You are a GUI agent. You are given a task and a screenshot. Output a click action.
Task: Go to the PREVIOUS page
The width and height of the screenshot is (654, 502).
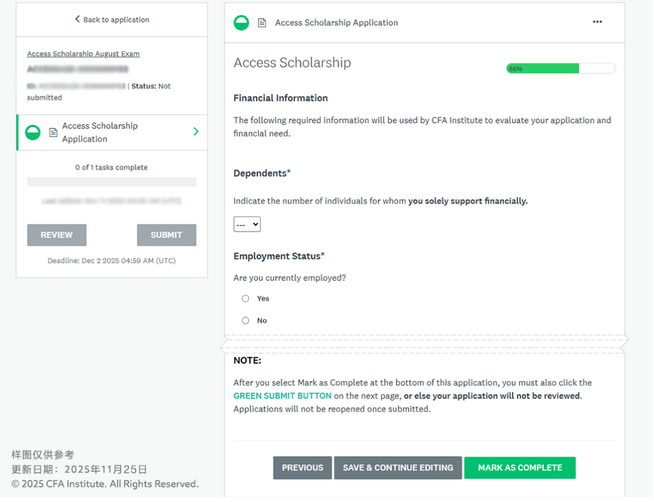coord(302,467)
